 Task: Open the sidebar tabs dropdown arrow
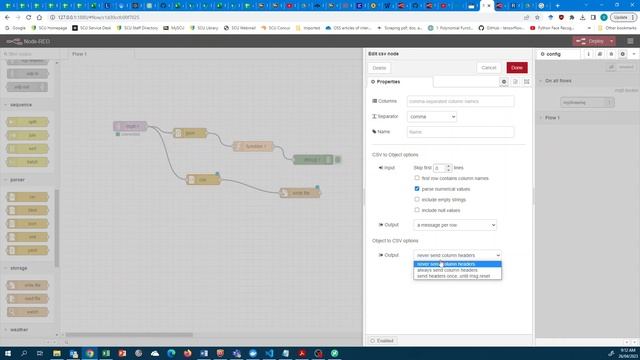tap(633, 54)
